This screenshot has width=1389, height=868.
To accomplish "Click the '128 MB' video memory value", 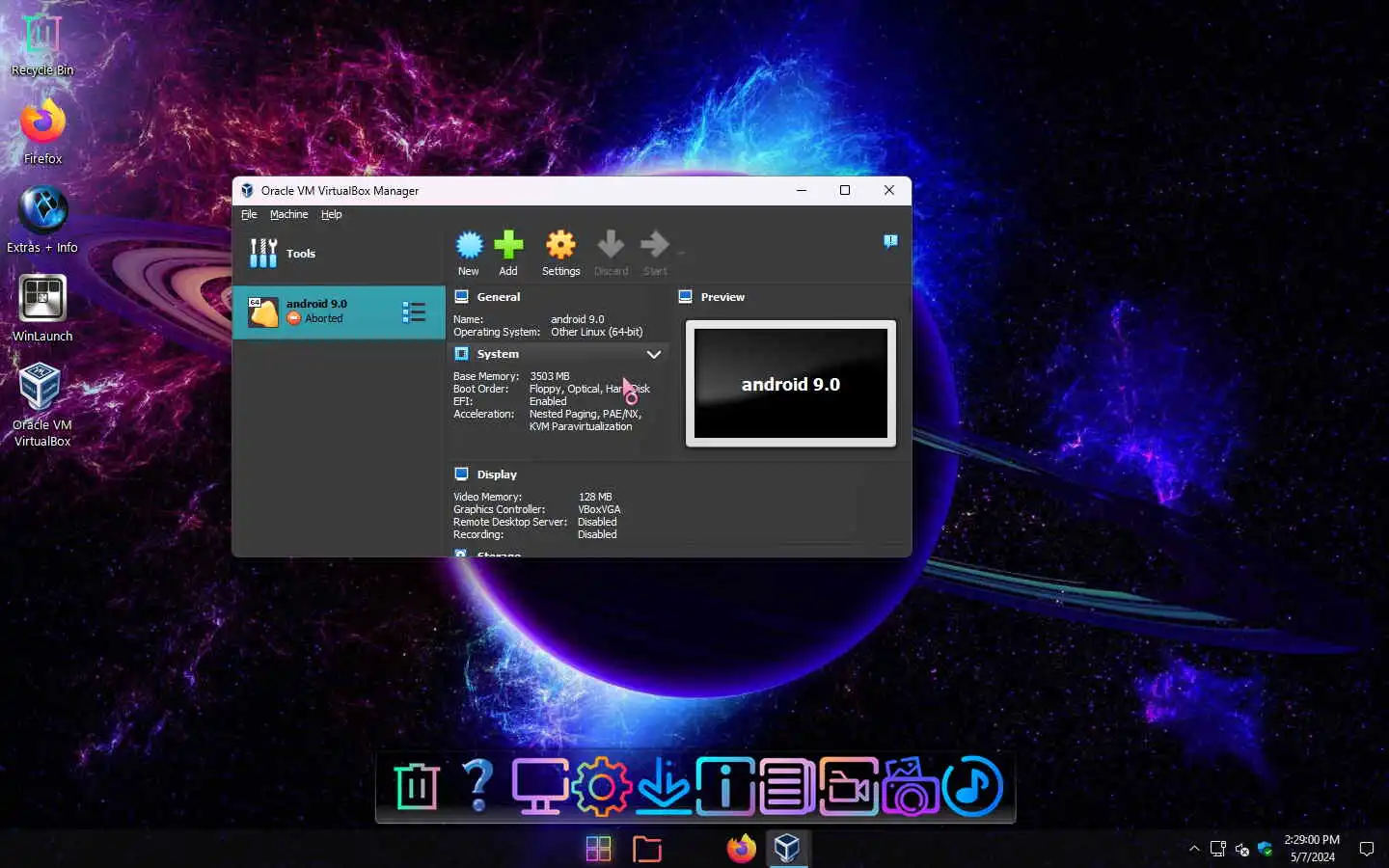I will [x=595, y=497].
